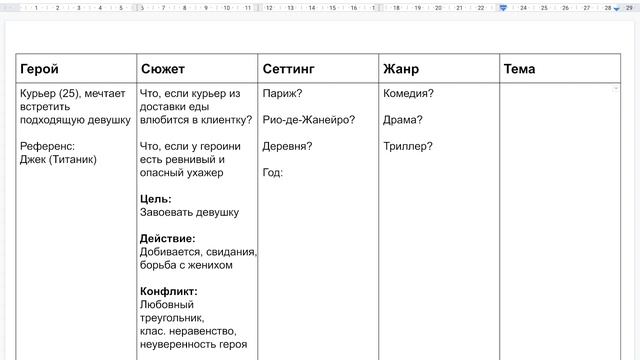
Task: Click the "Жанр" header cell
Action: tap(439, 69)
